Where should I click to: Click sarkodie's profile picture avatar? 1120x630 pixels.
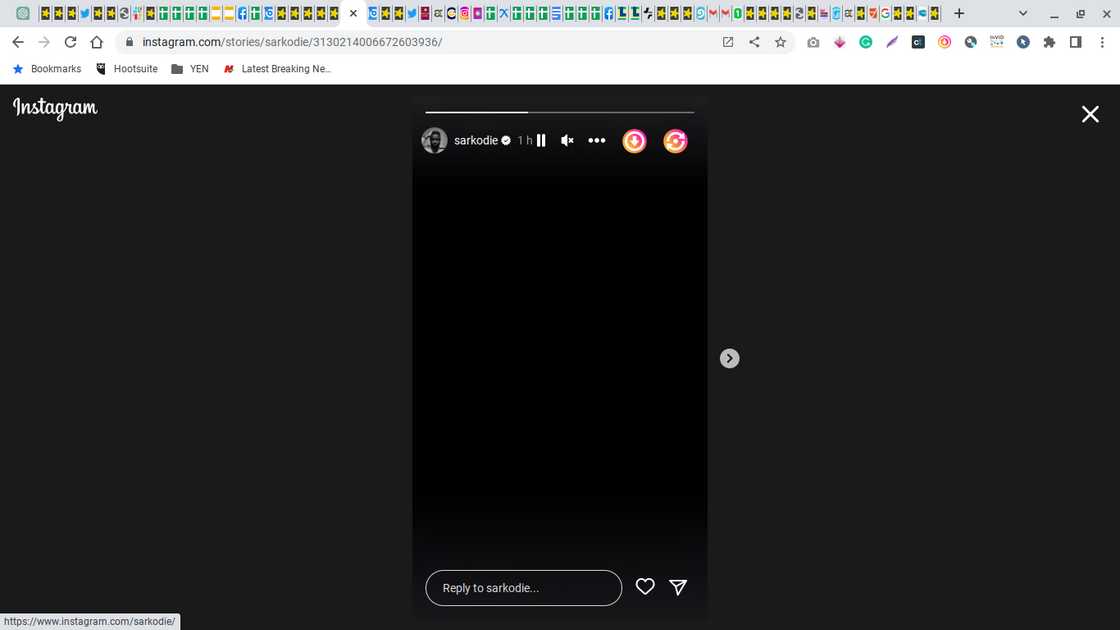[434, 141]
